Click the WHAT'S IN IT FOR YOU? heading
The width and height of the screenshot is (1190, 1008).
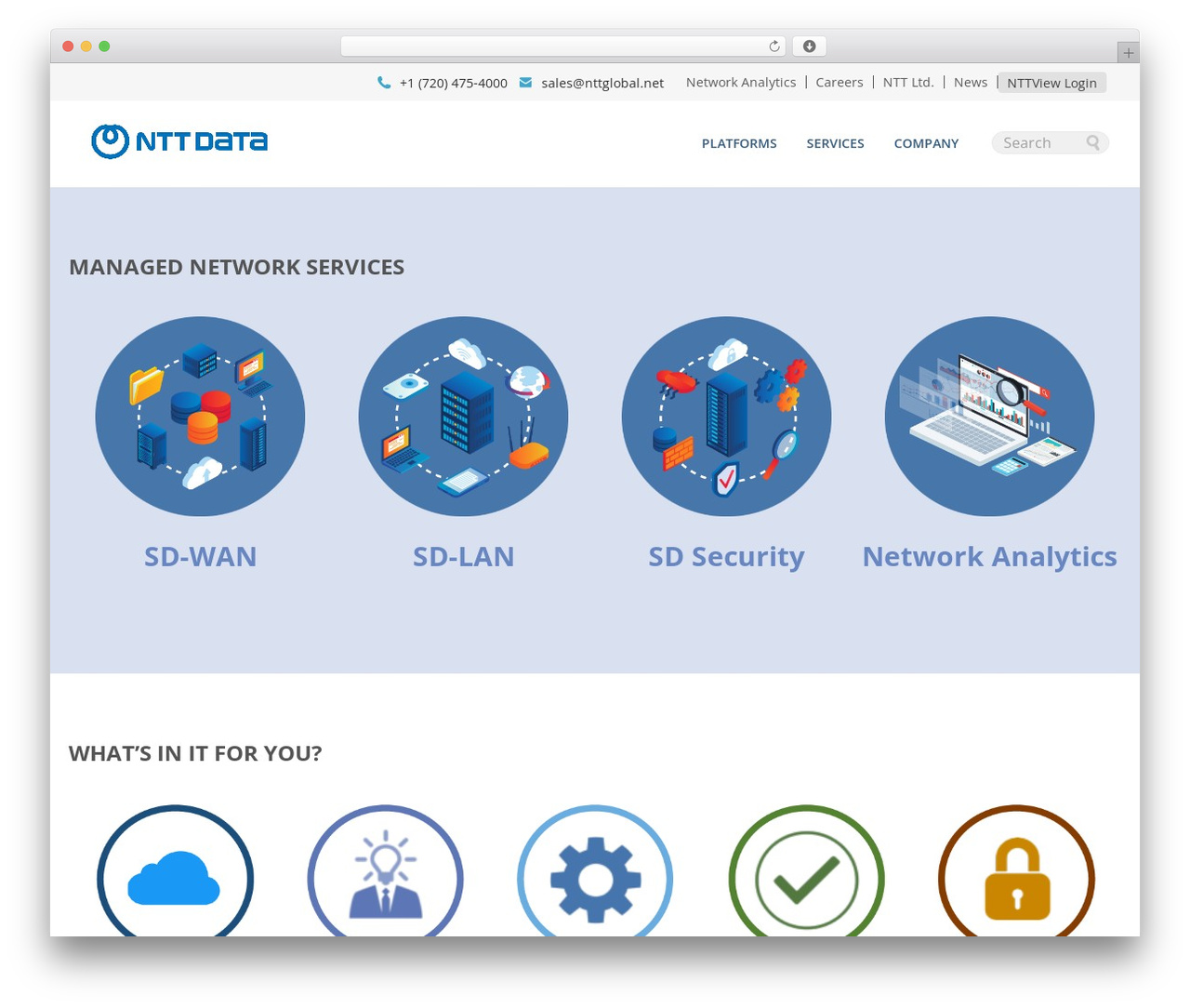pyautogui.click(x=195, y=753)
